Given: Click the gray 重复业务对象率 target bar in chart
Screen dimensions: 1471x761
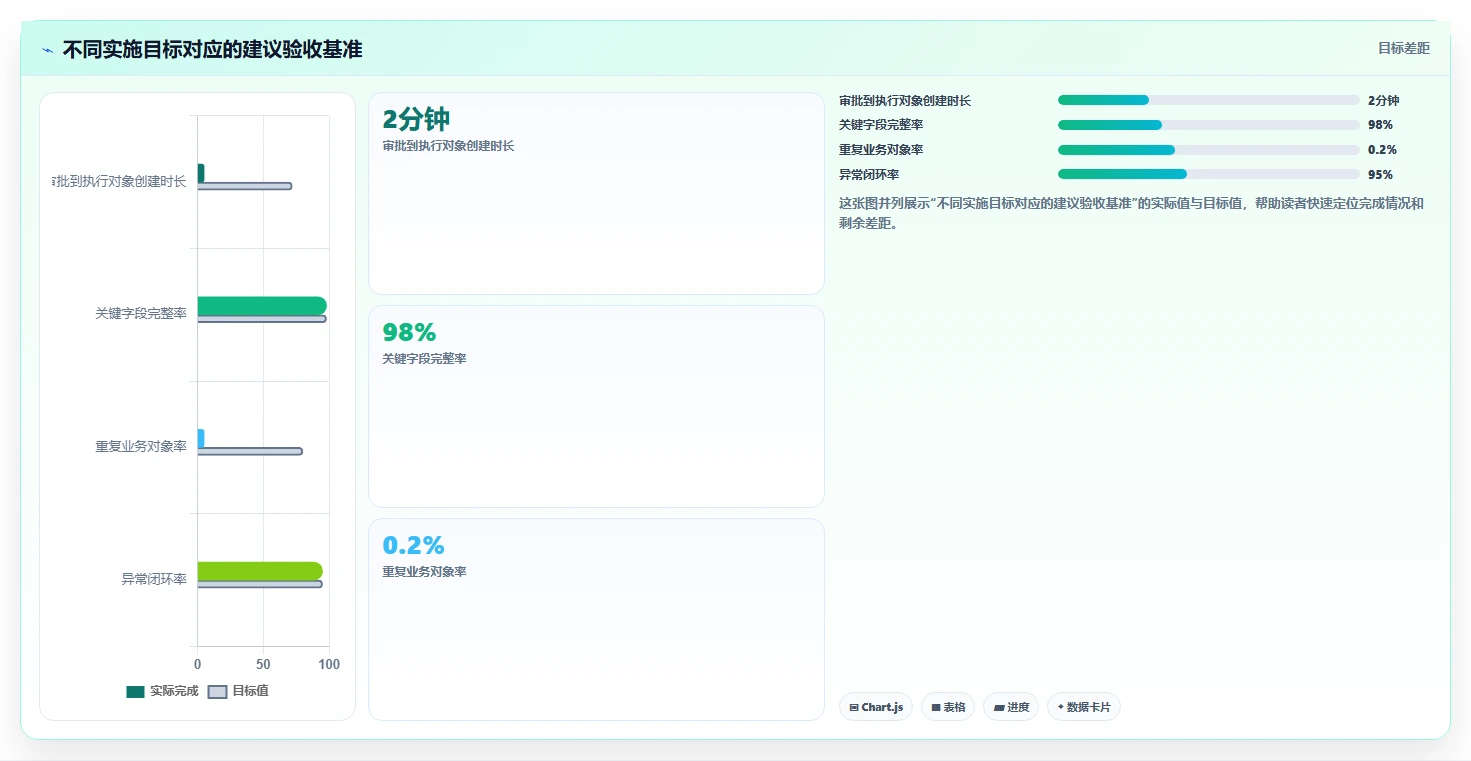Looking at the screenshot, I should [250, 451].
